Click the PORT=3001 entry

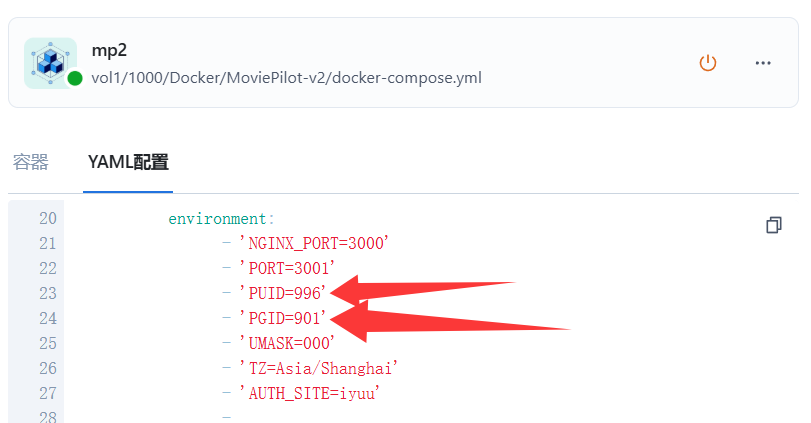point(287,268)
